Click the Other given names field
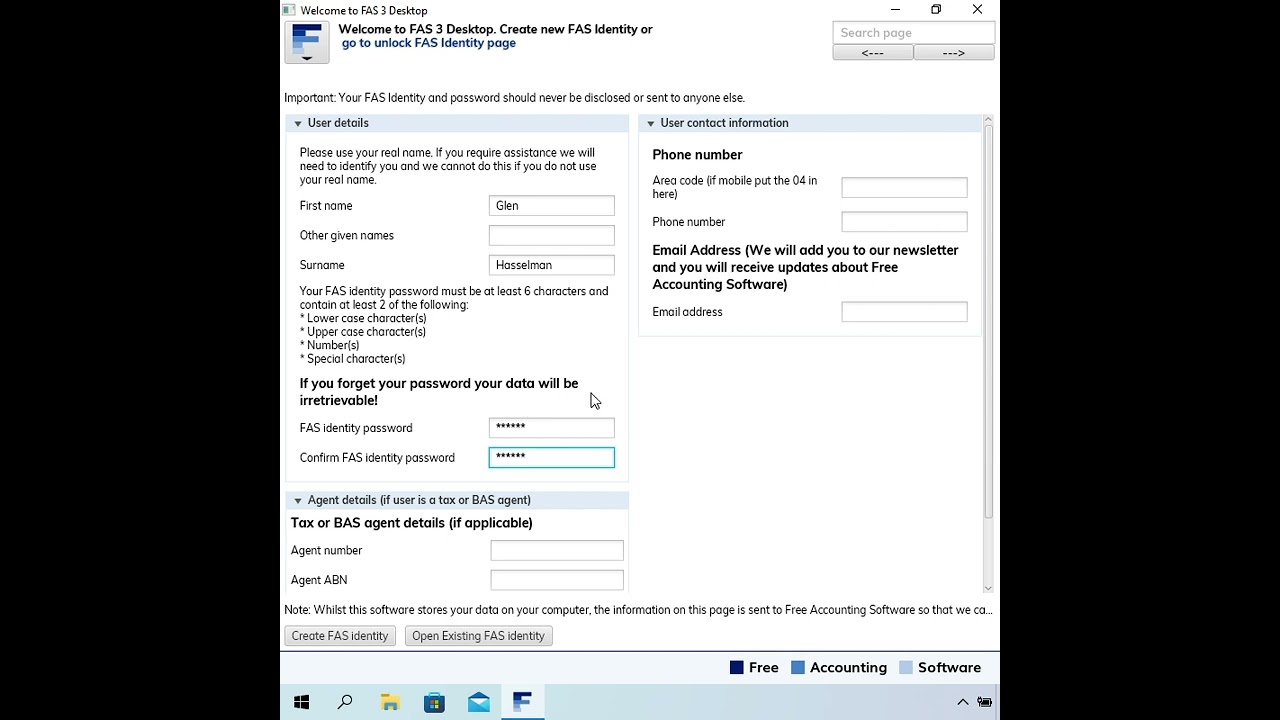This screenshot has height=720, width=1280. tap(551, 235)
